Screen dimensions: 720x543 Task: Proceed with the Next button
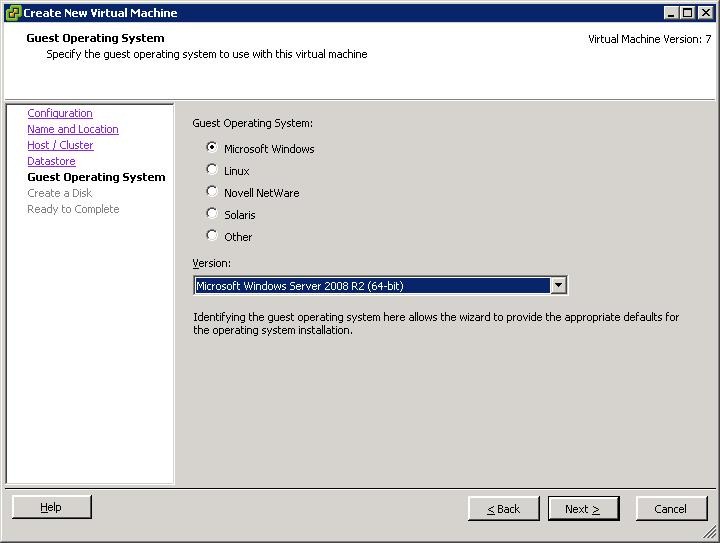583,509
